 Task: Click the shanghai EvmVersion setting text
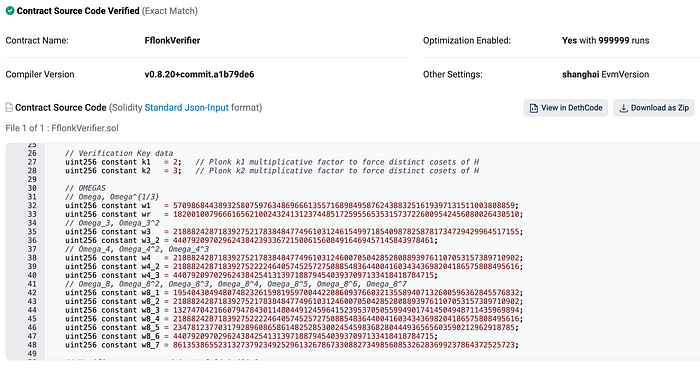605,74
